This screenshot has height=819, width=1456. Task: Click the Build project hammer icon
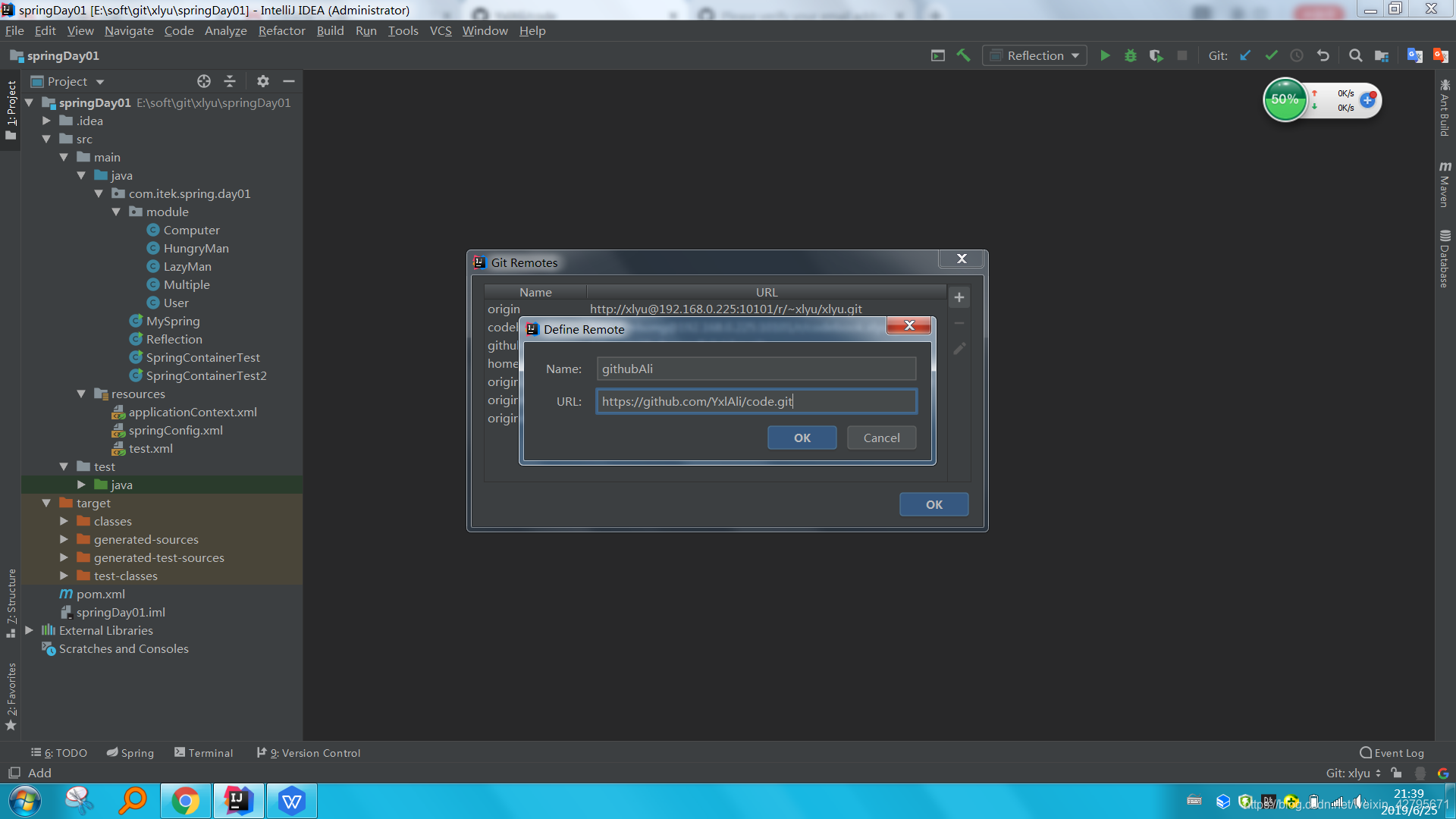[x=963, y=55]
